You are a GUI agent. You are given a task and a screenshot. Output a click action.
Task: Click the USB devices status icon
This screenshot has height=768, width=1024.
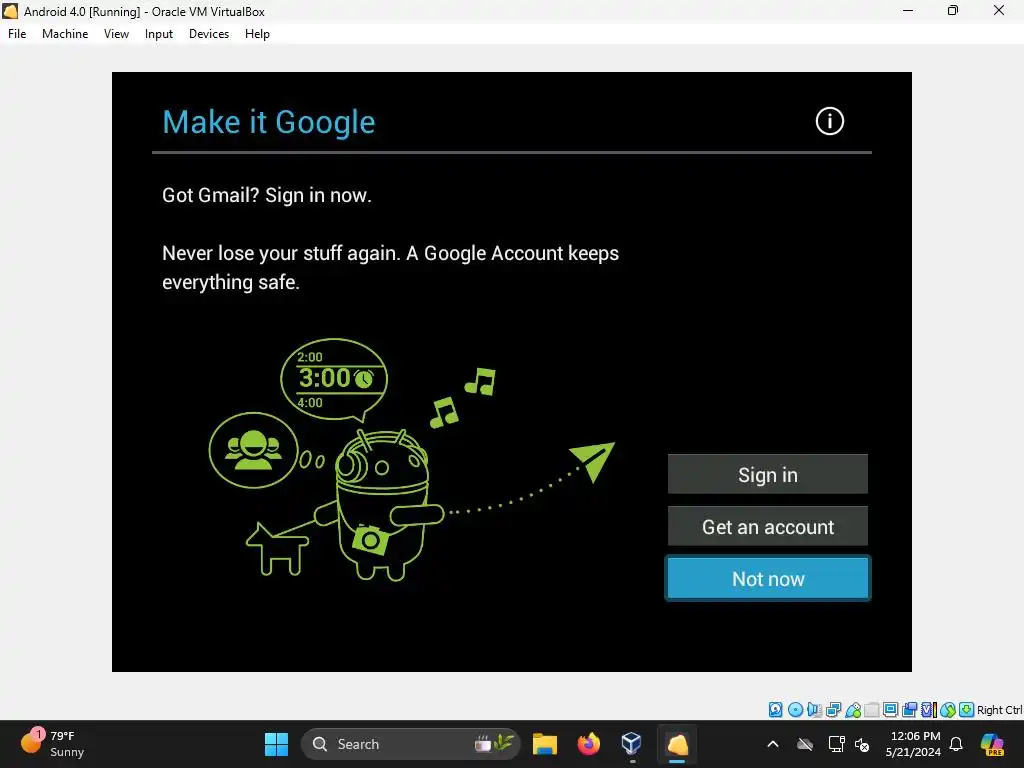[853, 710]
